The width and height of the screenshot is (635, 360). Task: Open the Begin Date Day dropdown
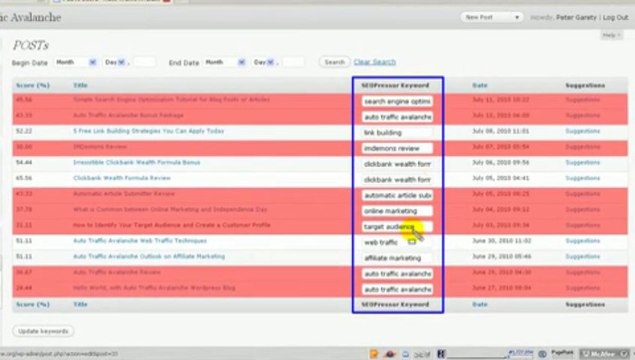point(115,62)
